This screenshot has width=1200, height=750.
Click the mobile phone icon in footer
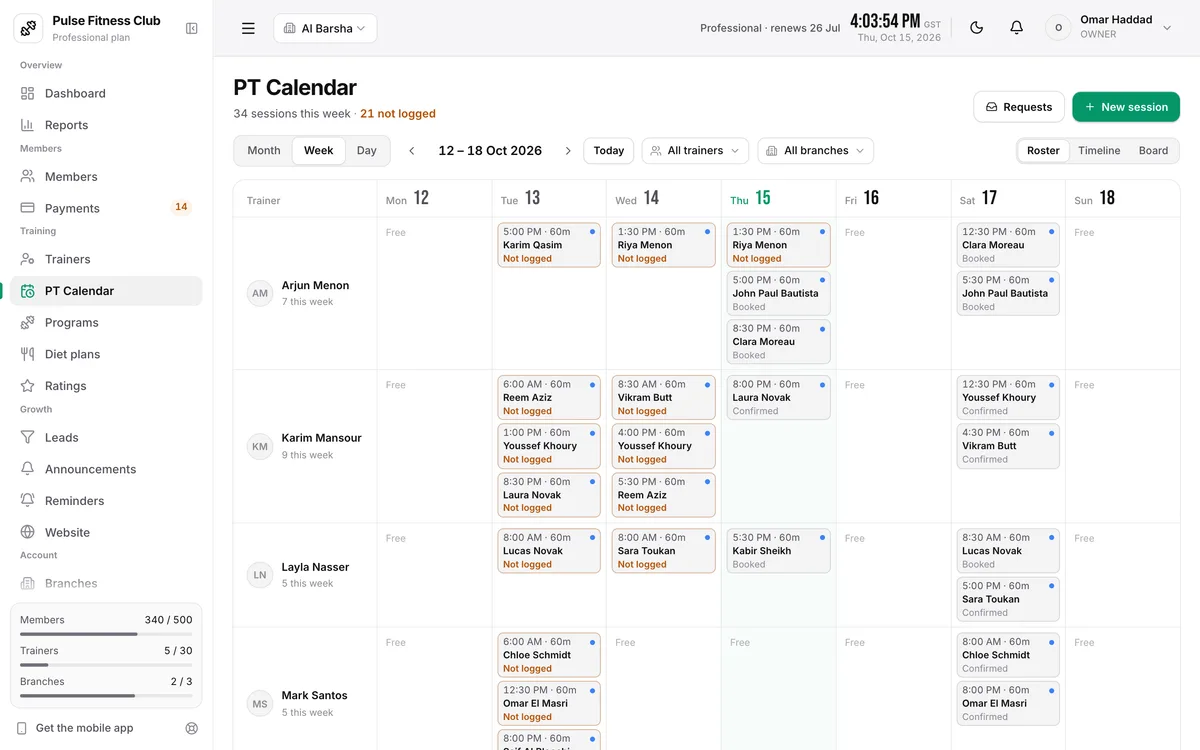22,728
